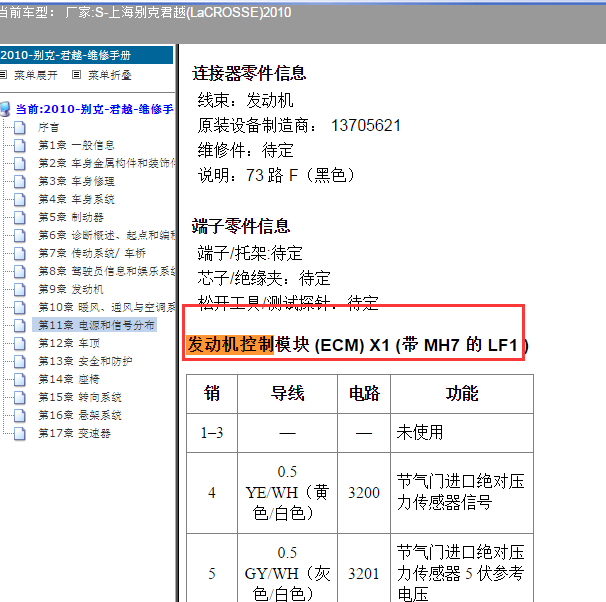Click the 2010-别克-君越-维修手册 panel header

point(86,55)
